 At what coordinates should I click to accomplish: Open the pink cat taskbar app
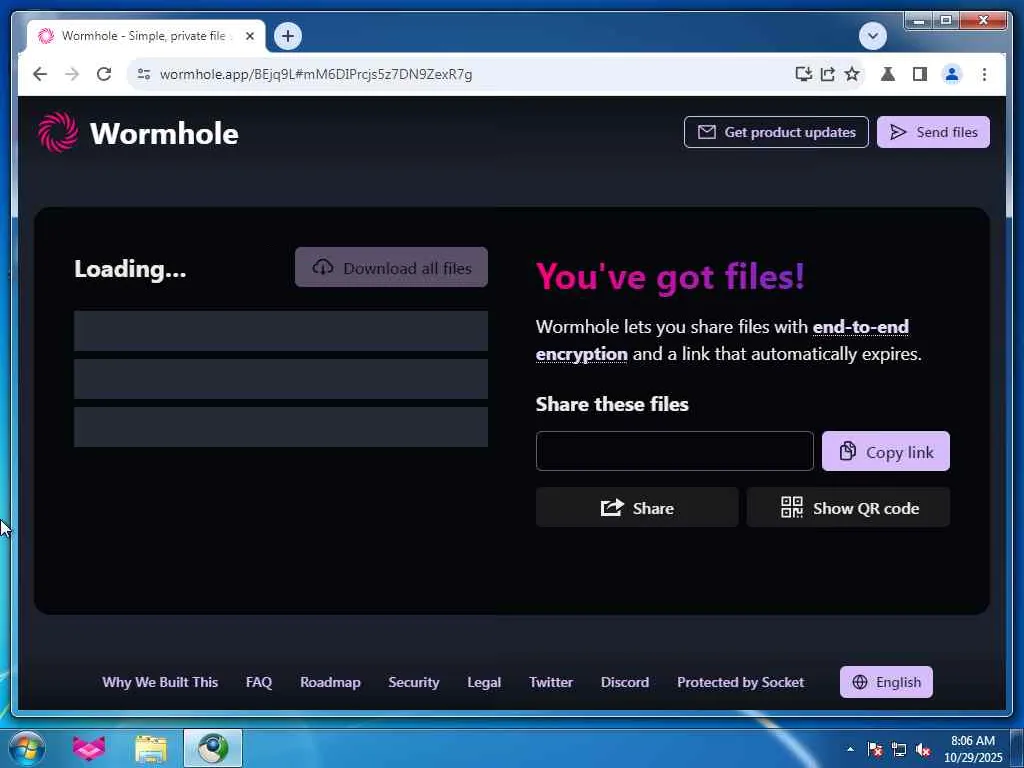[x=89, y=748]
